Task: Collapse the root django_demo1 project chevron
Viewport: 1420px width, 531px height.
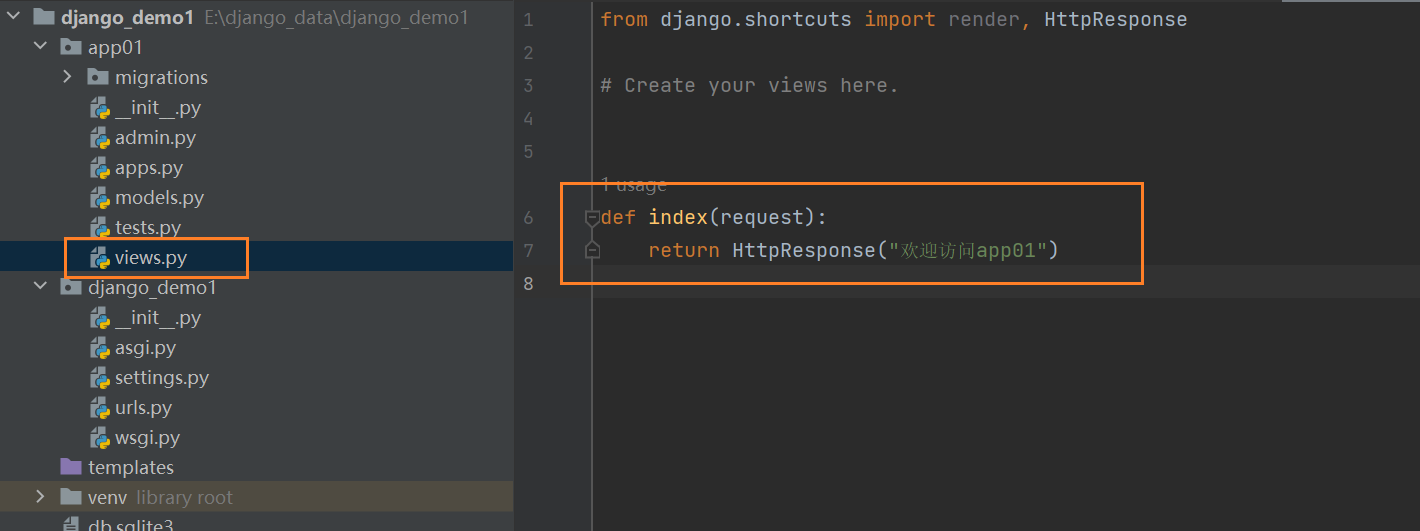Action: (12, 17)
